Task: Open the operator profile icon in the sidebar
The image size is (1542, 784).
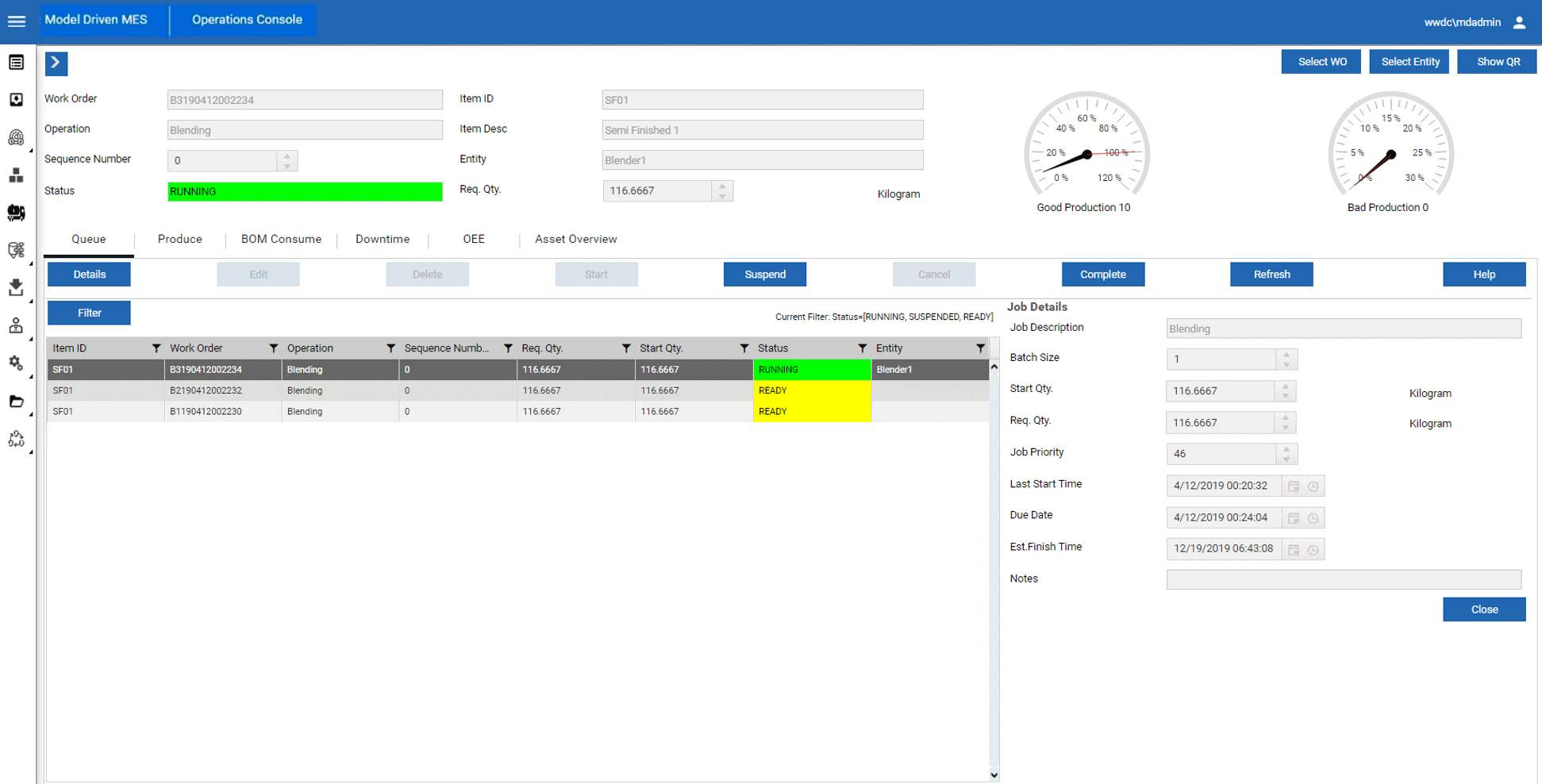Action: coord(17,325)
